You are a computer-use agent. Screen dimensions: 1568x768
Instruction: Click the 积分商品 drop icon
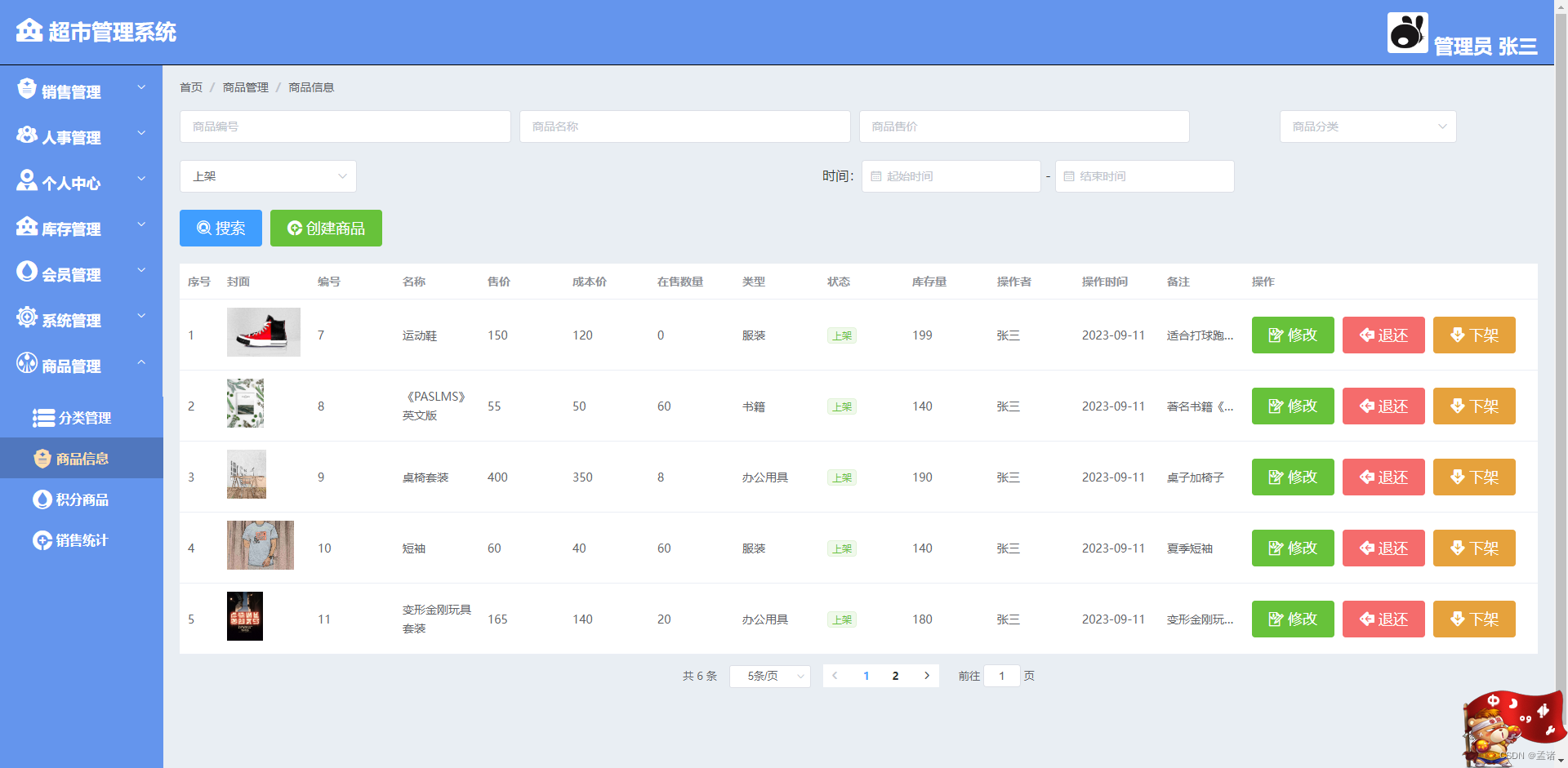(42, 499)
